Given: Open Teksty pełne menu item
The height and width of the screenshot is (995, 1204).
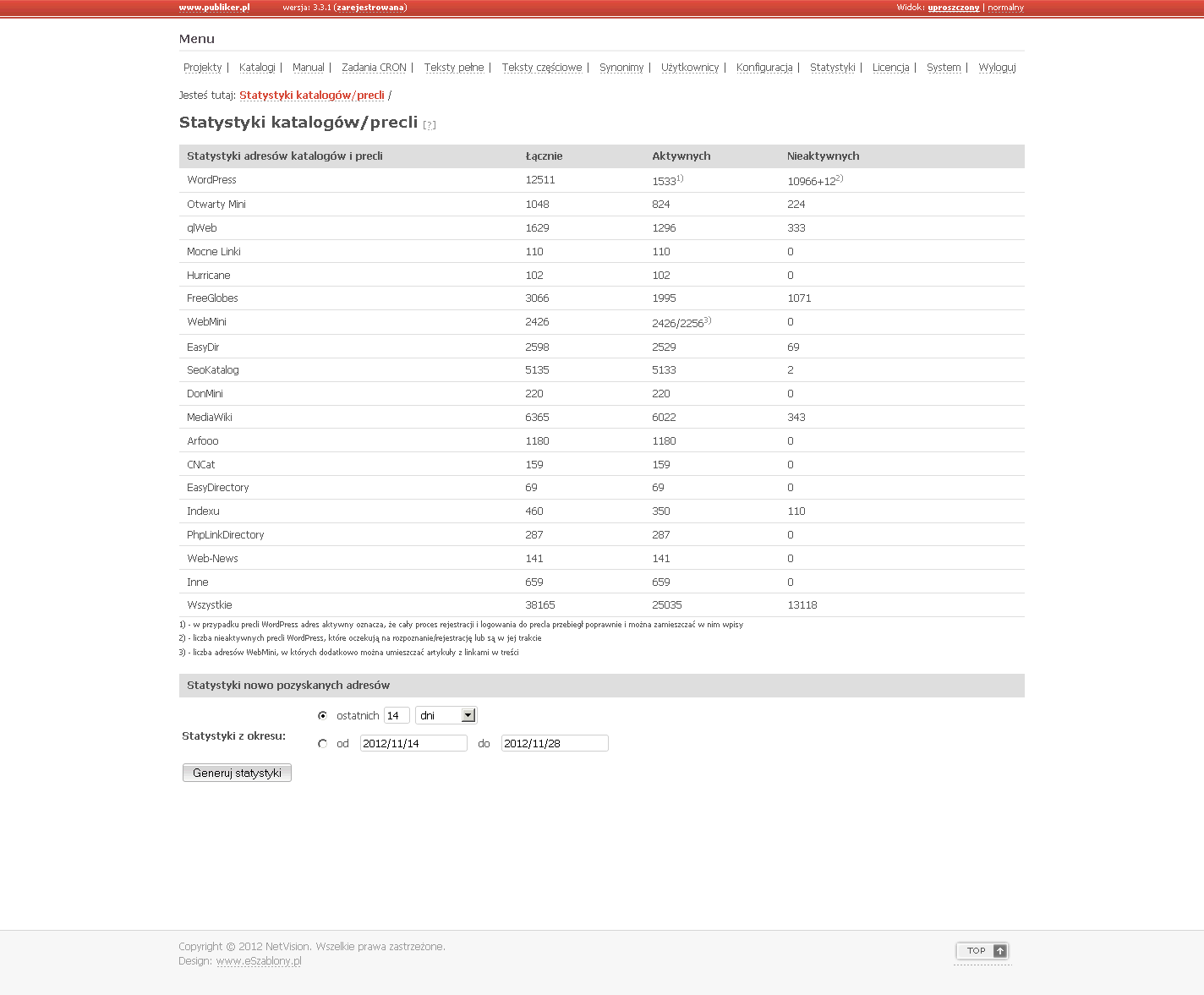Looking at the screenshot, I should click(454, 68).
